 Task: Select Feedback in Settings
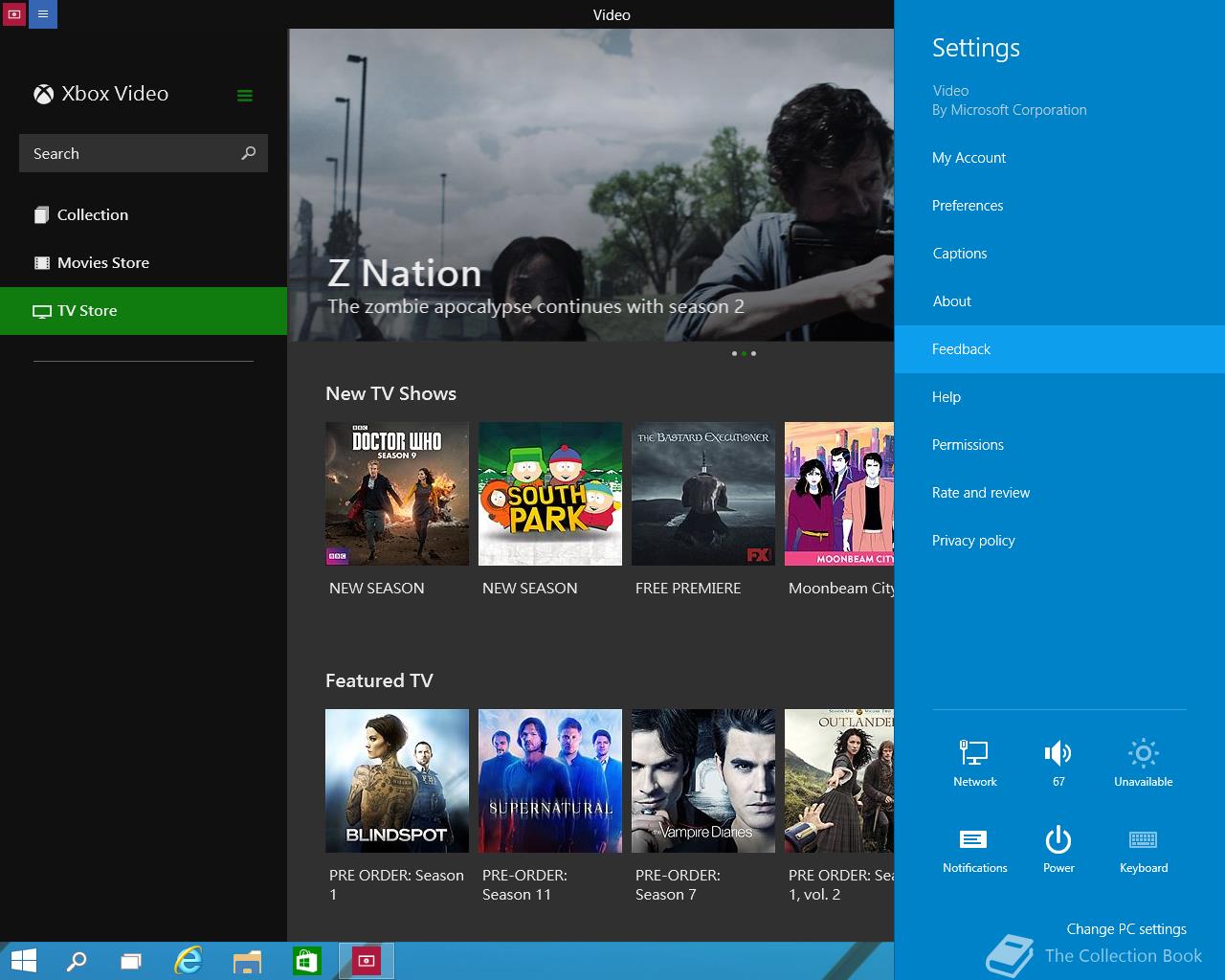[1059, 349]
